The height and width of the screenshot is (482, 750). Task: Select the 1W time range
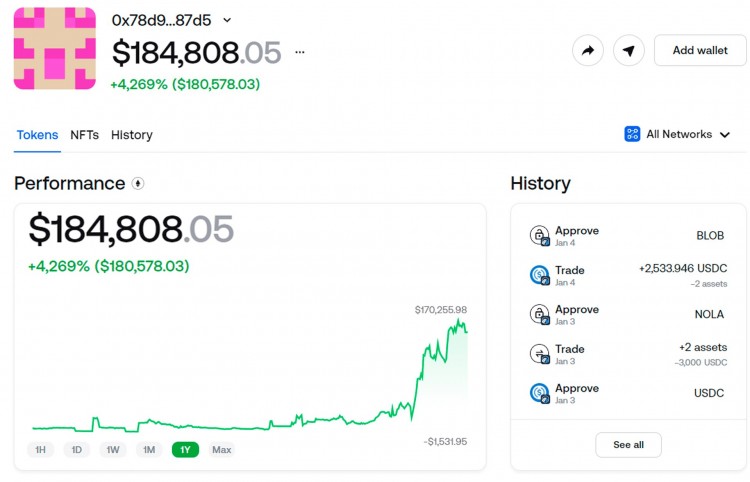(113, 450)
